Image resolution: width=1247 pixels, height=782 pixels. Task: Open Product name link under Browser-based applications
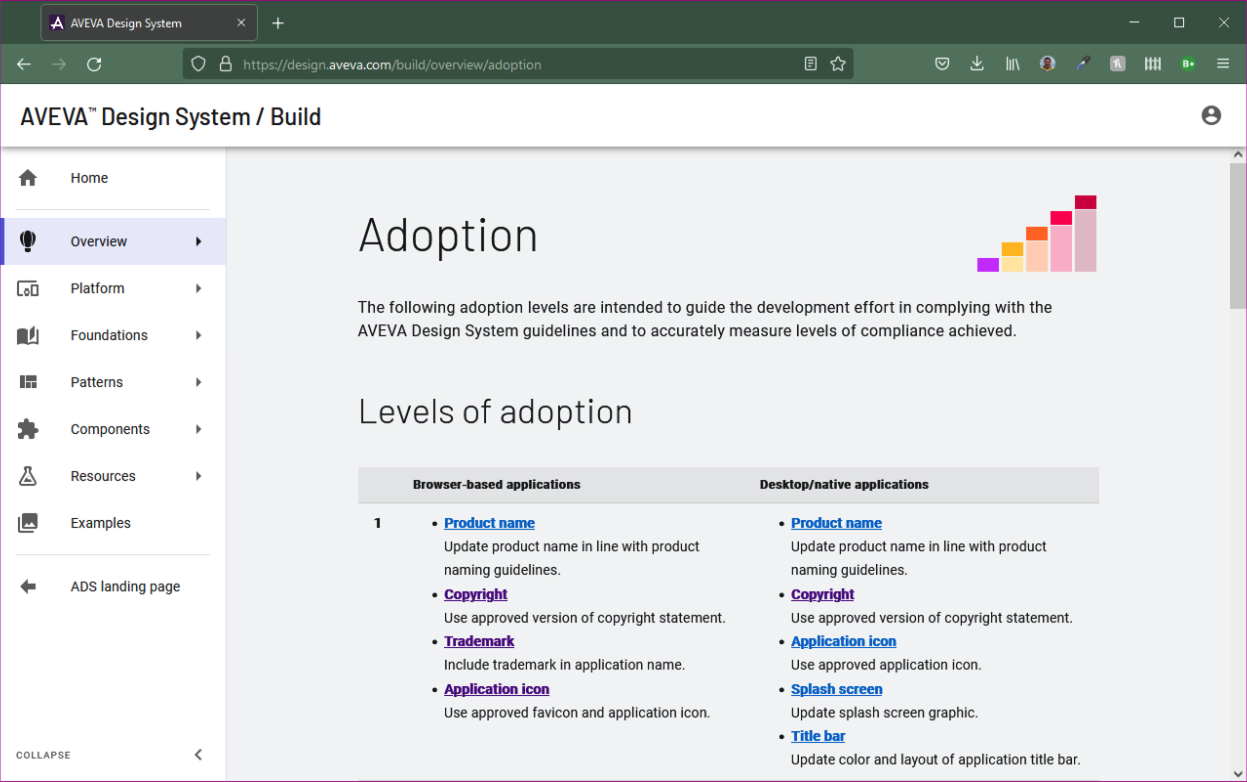(489, 523)
